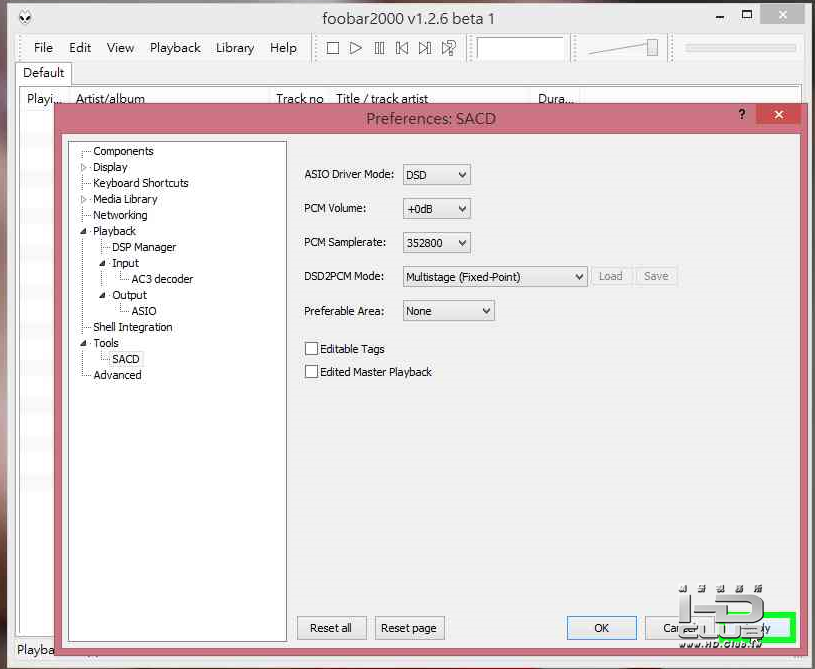Stop playback with the square Stop button

tap(333, 48)
